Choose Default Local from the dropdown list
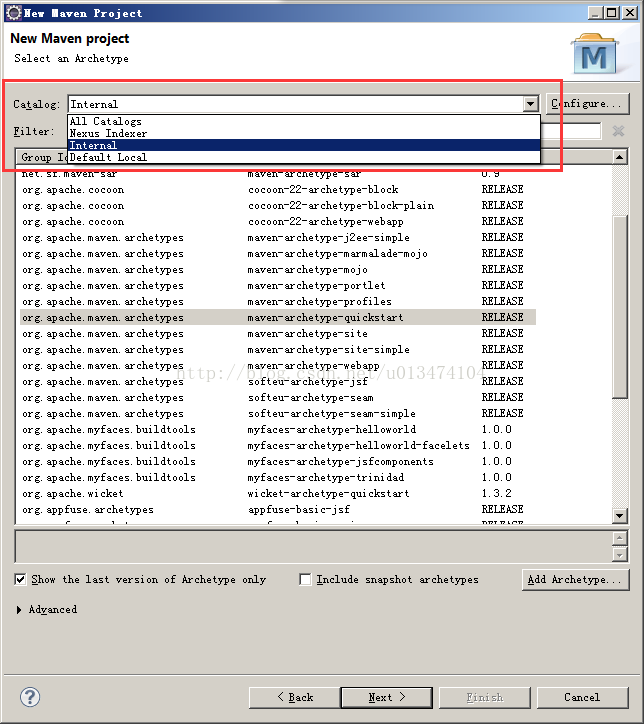 click(x=304, y=157)
